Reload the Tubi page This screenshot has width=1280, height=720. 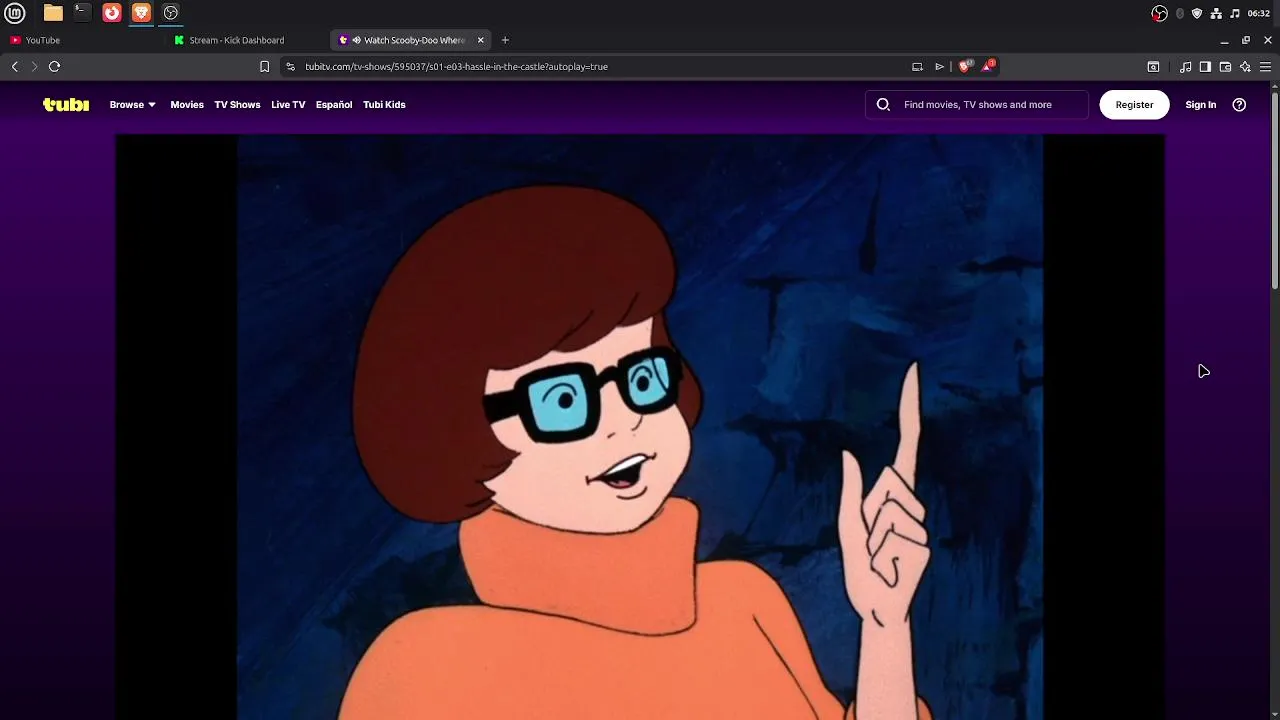point(54,67)
